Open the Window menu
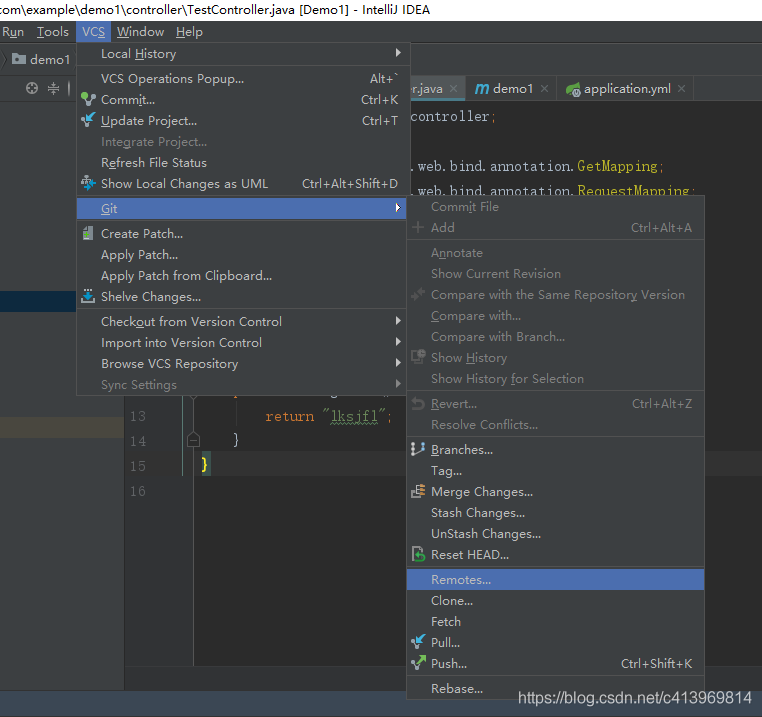Screen dimensions: 762x717 click(140, 32)
